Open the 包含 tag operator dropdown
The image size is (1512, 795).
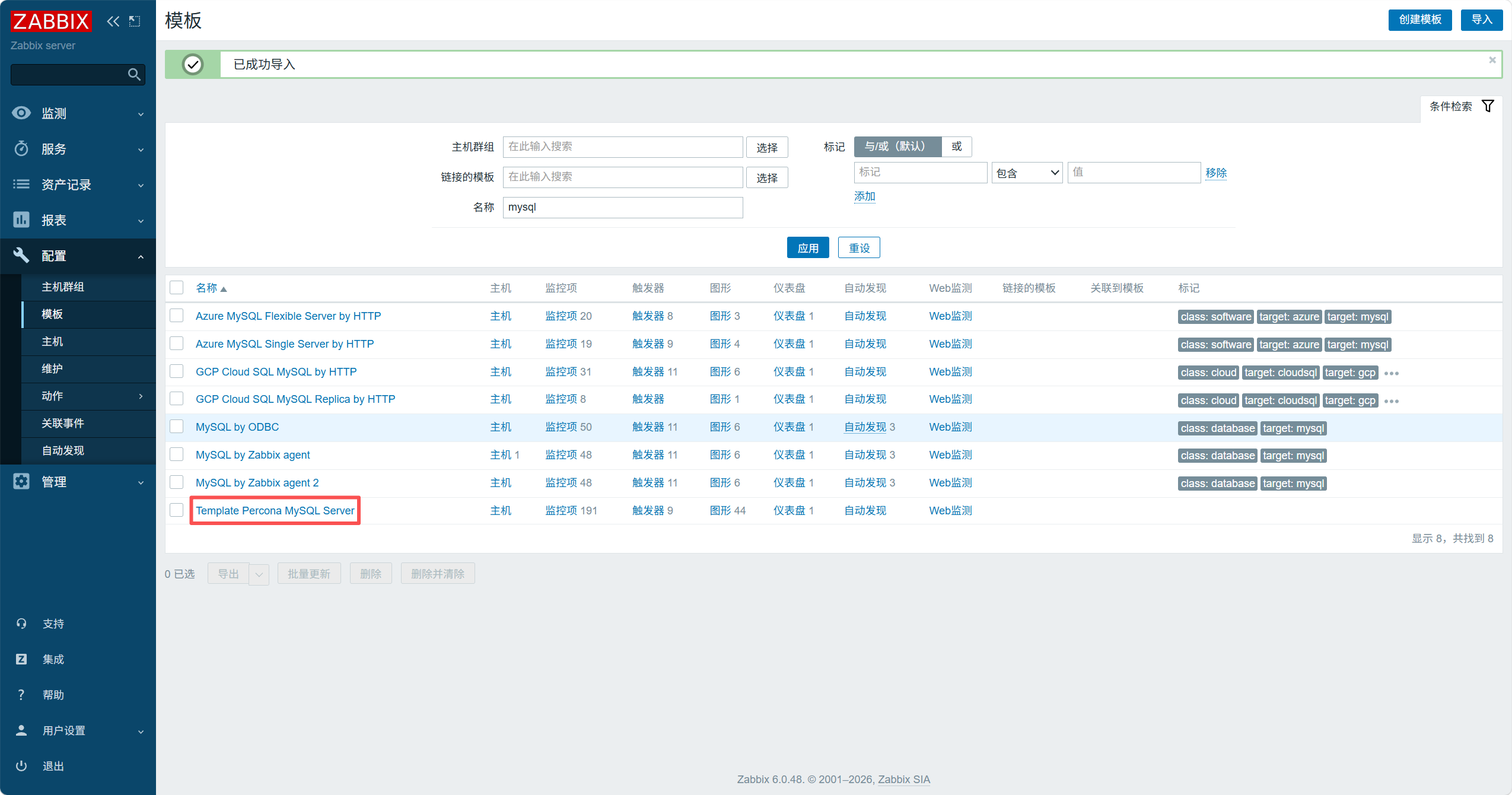[1027, 173]
